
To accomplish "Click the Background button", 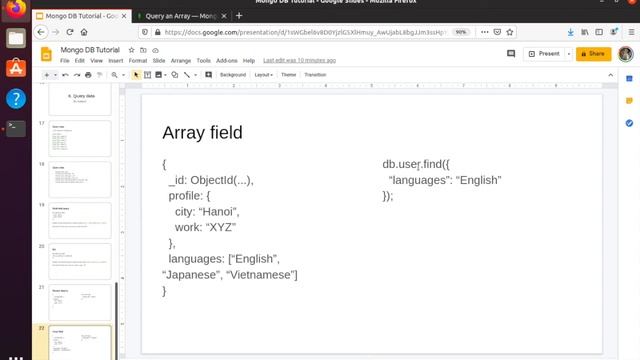I will [x=233, y=75].
